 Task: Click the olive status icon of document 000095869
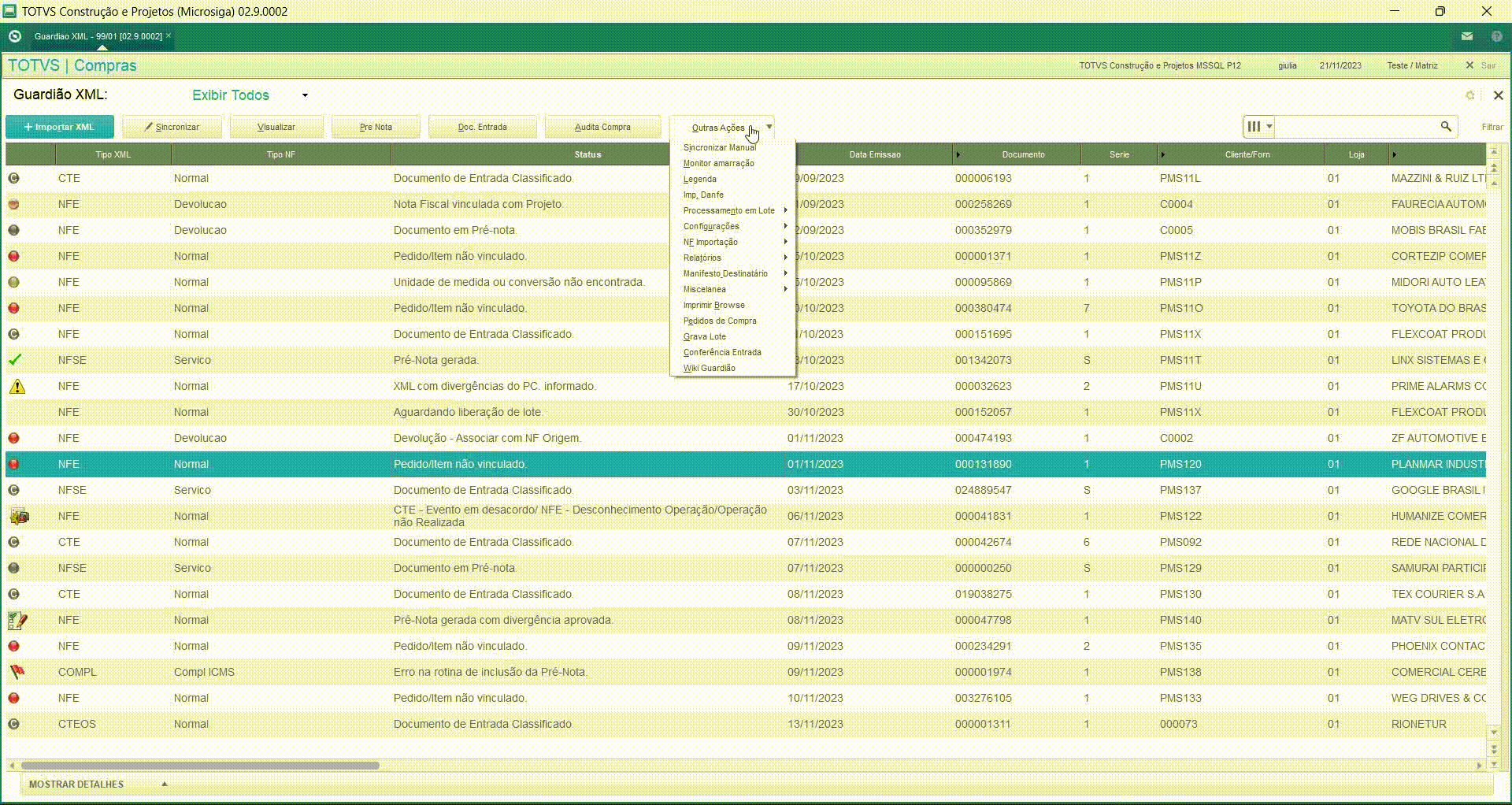tap(13, 282)
